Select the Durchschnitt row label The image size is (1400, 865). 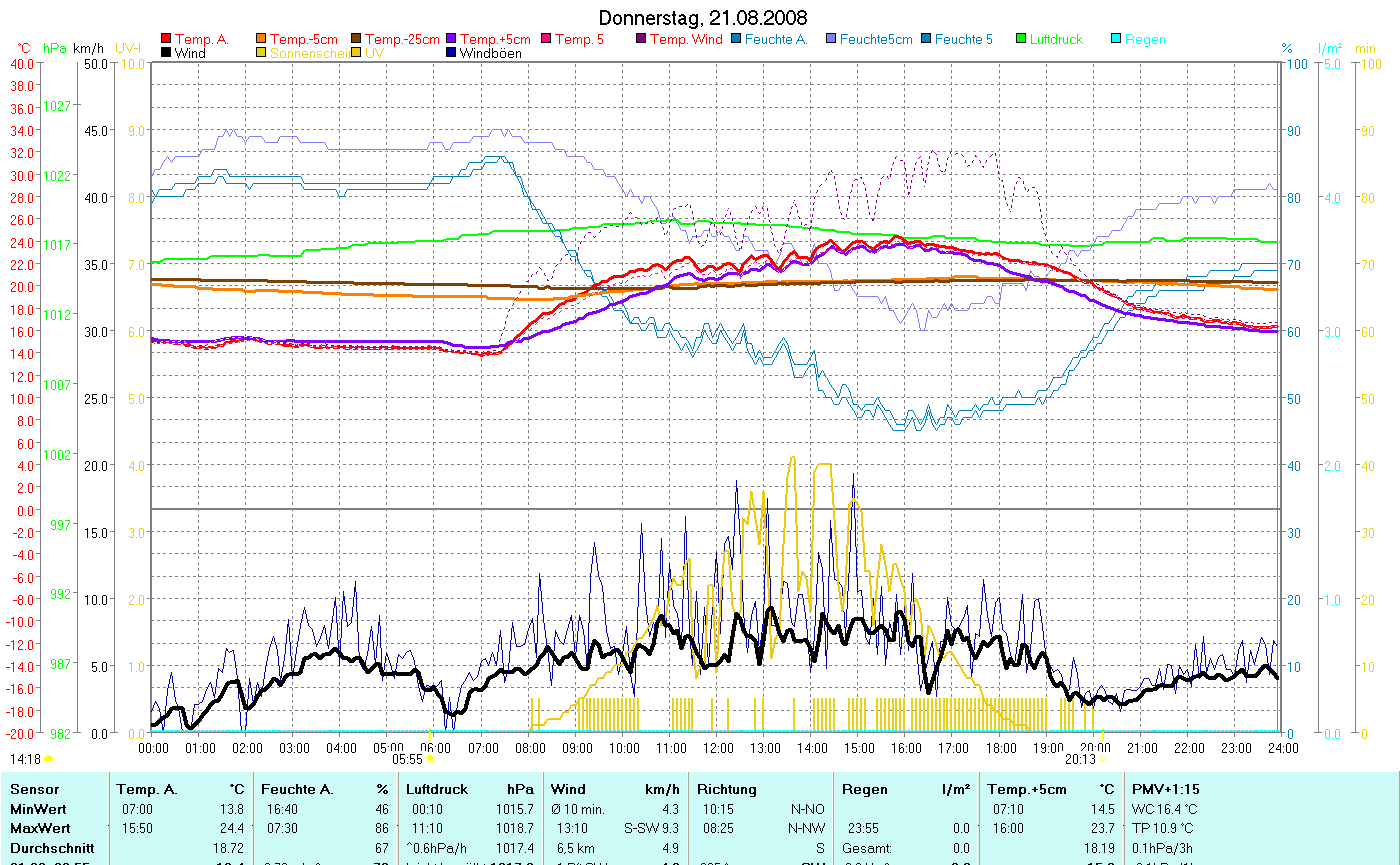[52, 847]
